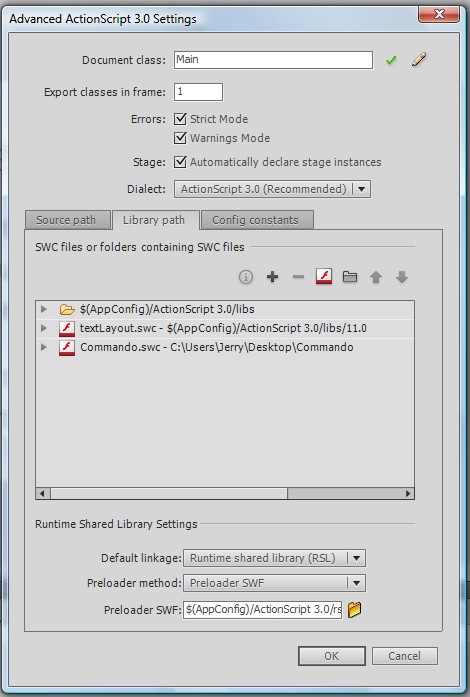Click the folder icon of ActionScript 3.0/libs row
This screenshot has height=697, width=470.
67,309
